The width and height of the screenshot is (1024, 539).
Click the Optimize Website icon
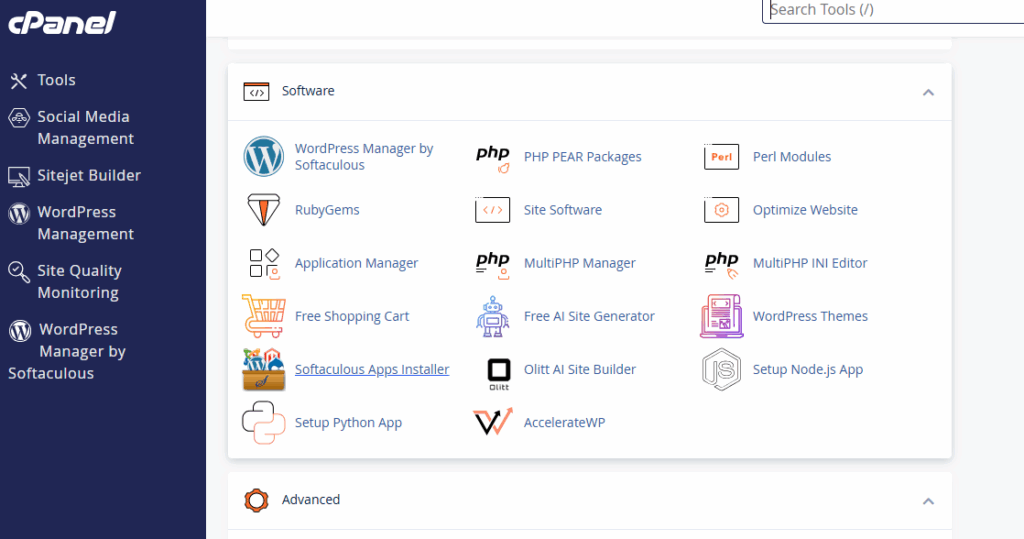(x=722, y=210)
